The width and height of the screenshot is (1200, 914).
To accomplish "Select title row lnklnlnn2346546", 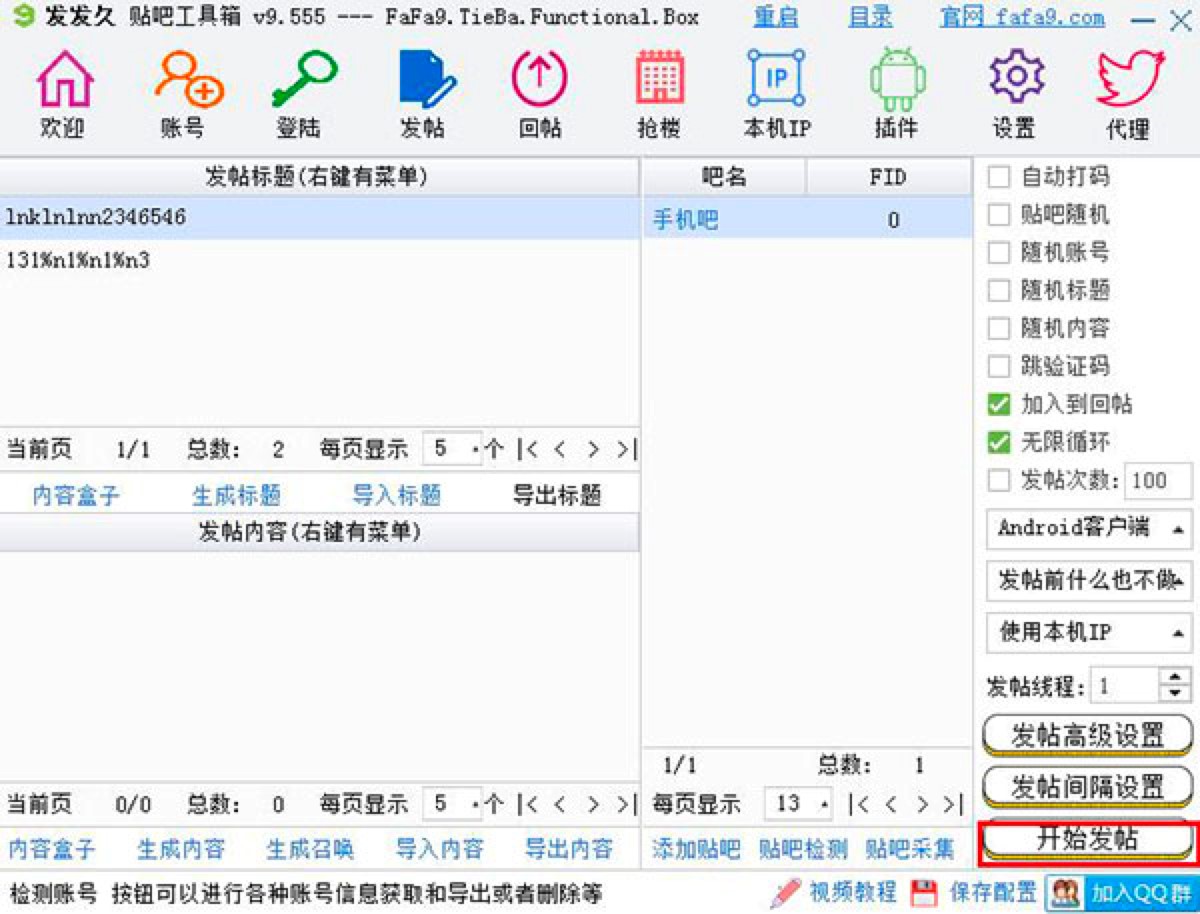I will 319,217.
